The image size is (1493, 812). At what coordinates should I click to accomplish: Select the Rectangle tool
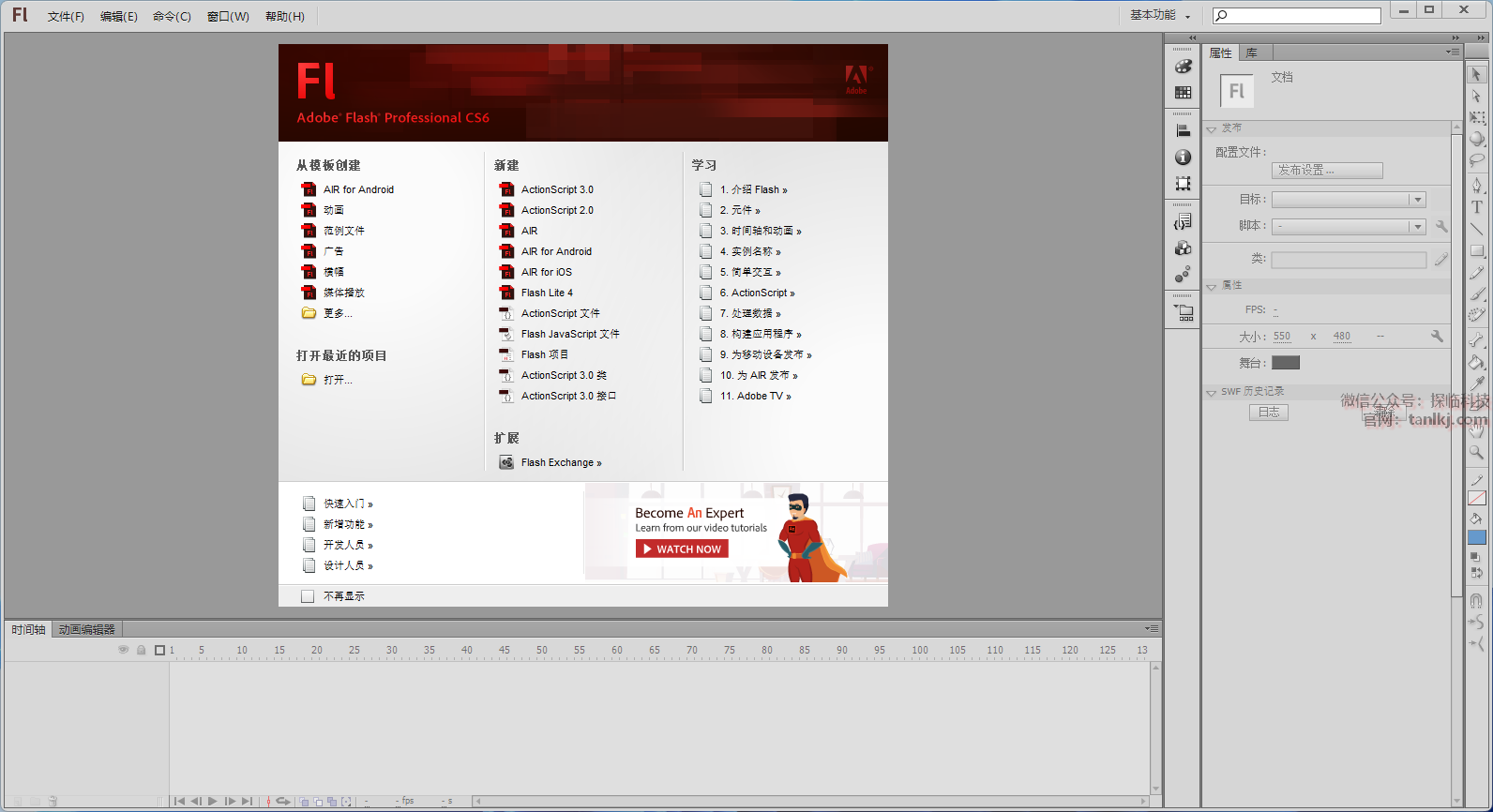pos(1476,250)
